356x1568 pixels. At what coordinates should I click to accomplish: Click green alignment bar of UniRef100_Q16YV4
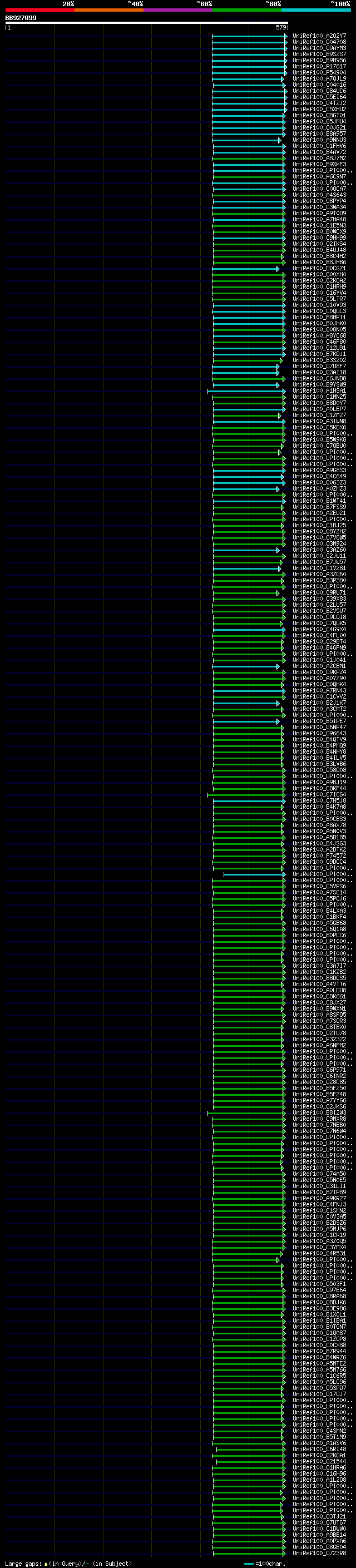[x=250, y=293]
